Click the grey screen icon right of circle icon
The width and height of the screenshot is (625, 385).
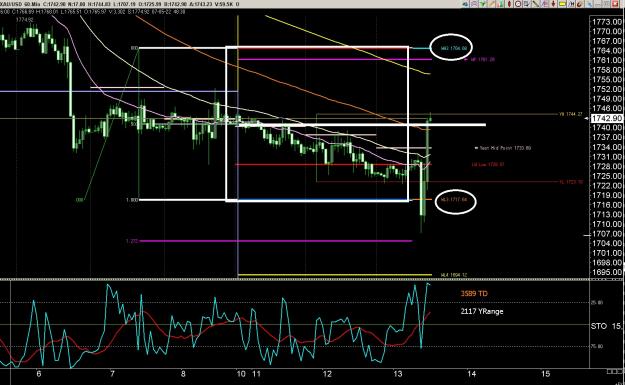527,4
